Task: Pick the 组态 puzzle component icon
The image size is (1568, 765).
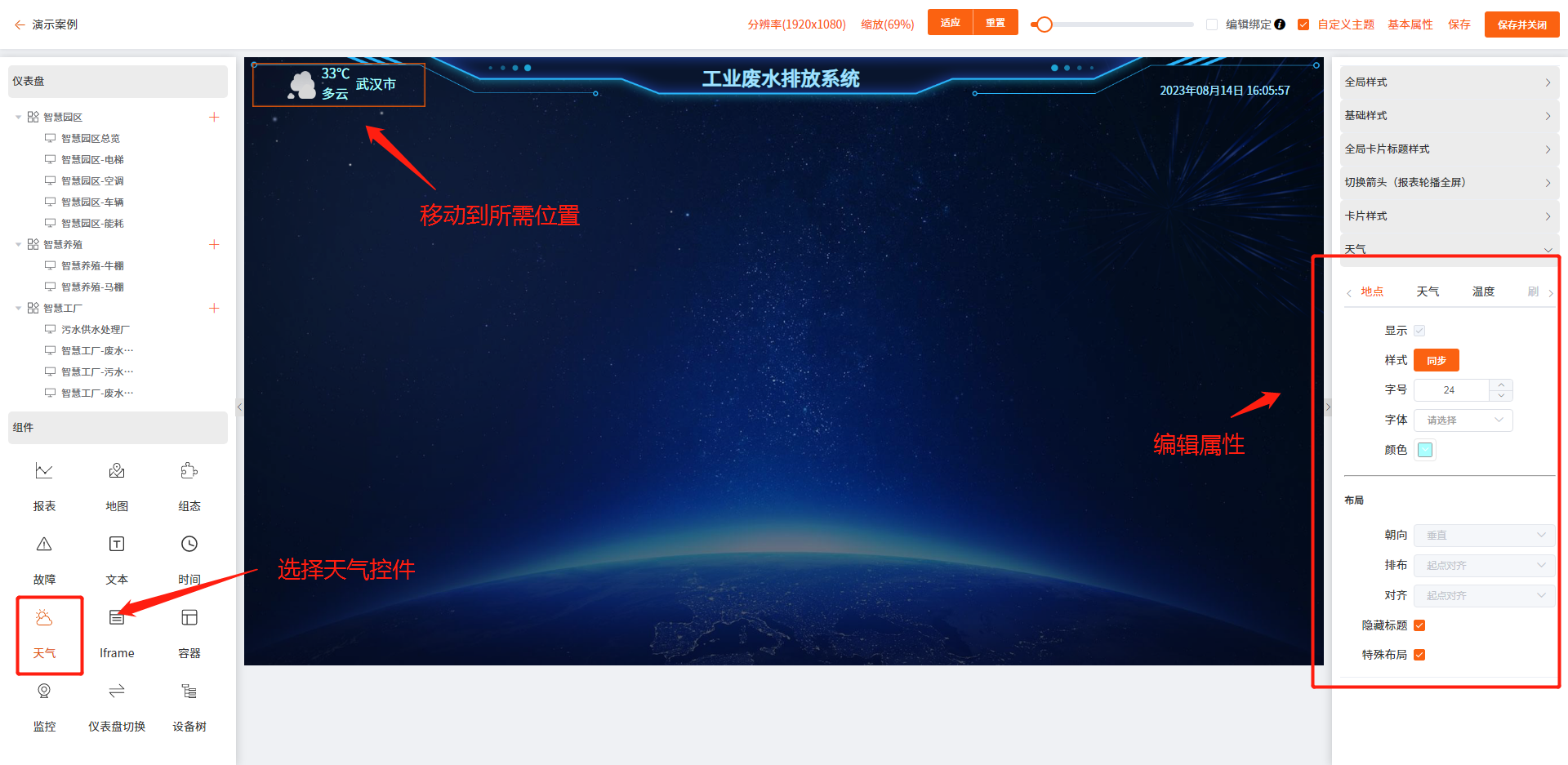Action: click(189, 471)
